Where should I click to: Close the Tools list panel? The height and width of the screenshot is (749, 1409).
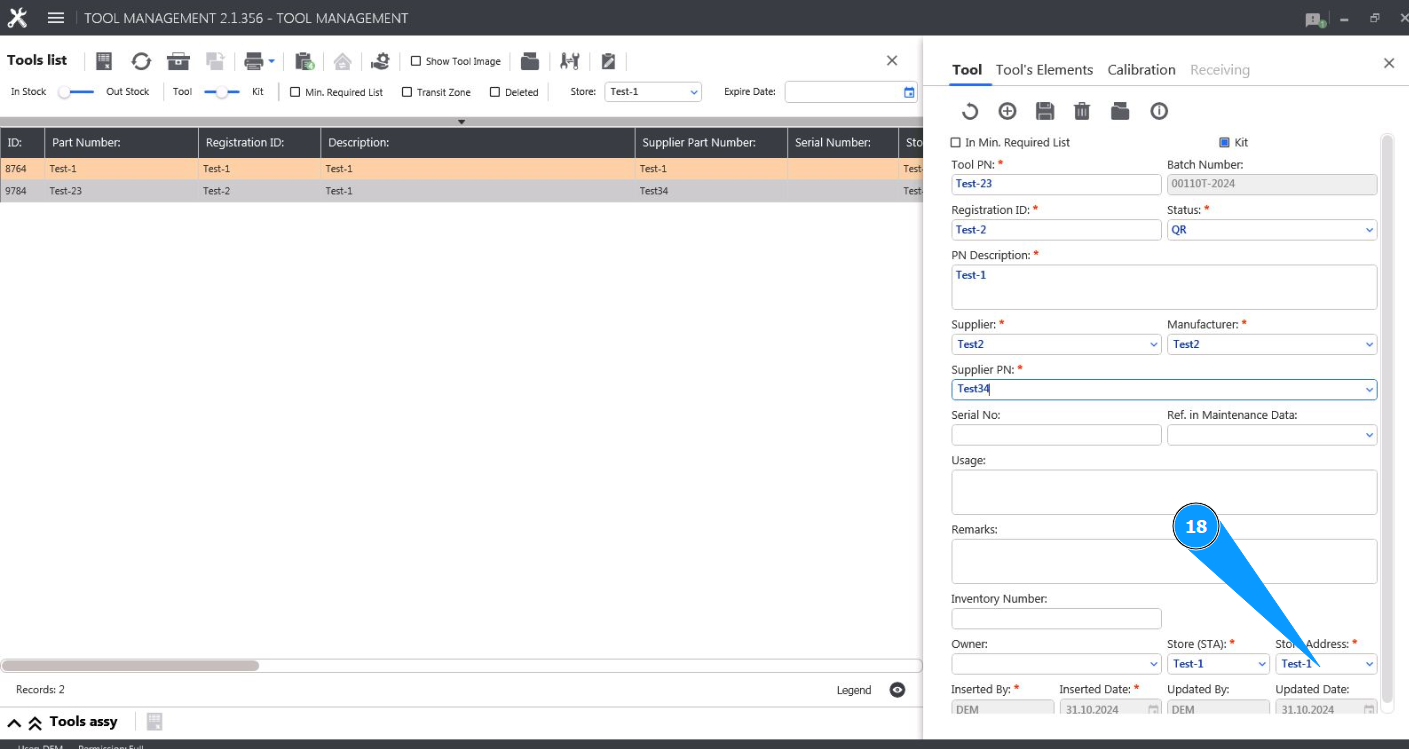(892, 61)
